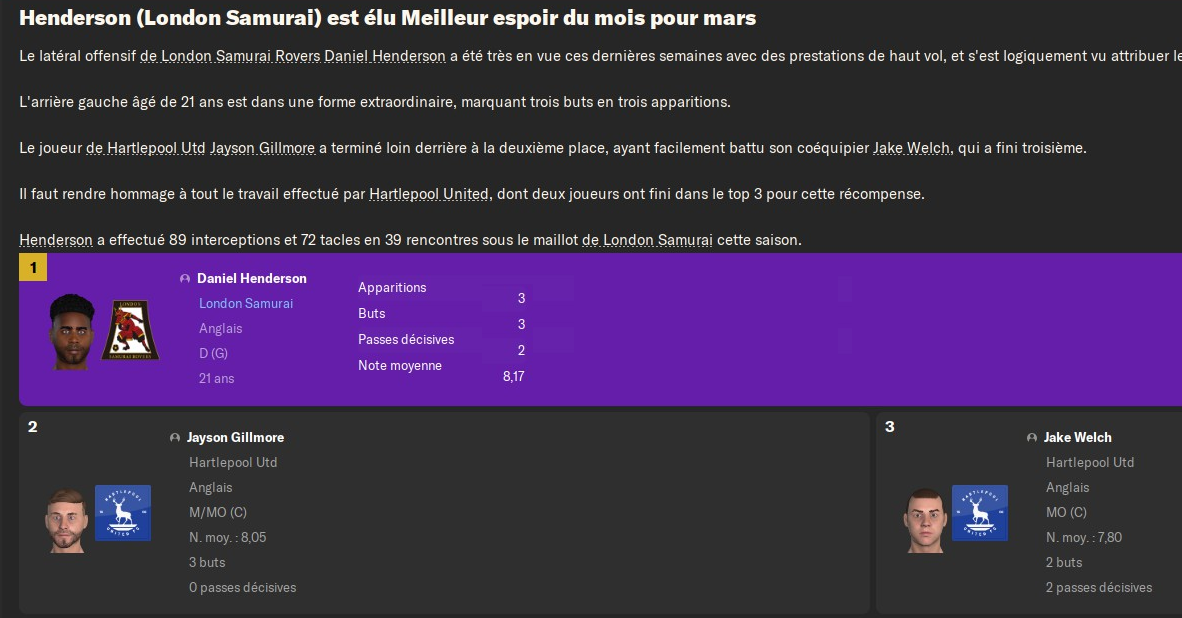Open the London Samurai link in Henderson's card
The width and height of the screenshot is (1182, 618).
click(x=246, y=303)
